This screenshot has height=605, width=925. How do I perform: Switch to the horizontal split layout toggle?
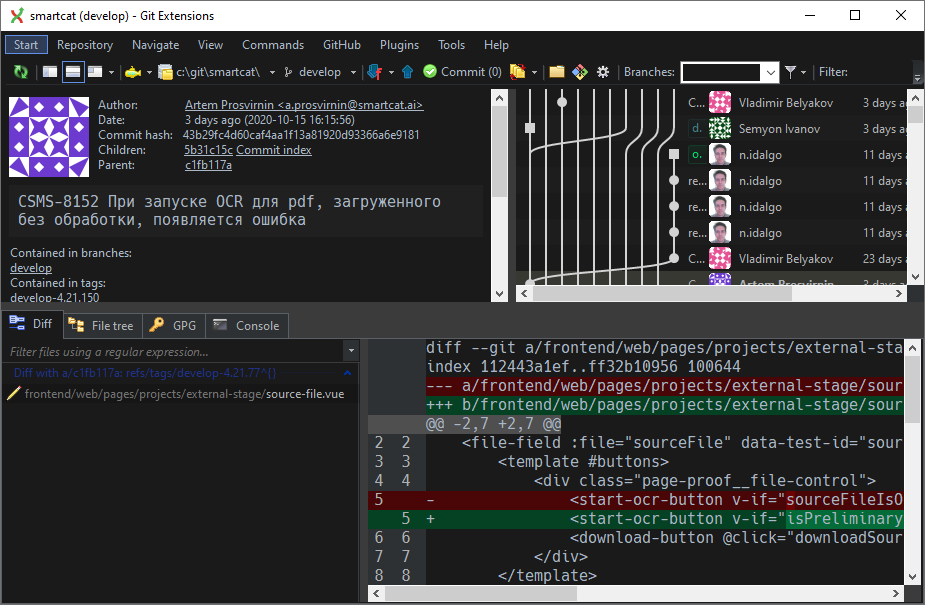(72, 72)
